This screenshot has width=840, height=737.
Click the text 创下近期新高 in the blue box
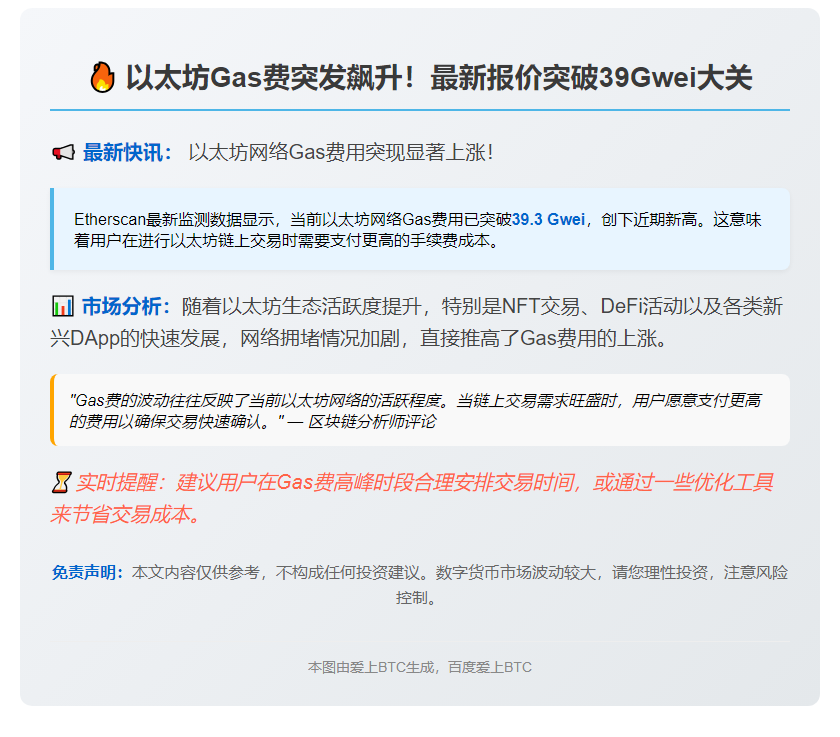coord(649,220)
